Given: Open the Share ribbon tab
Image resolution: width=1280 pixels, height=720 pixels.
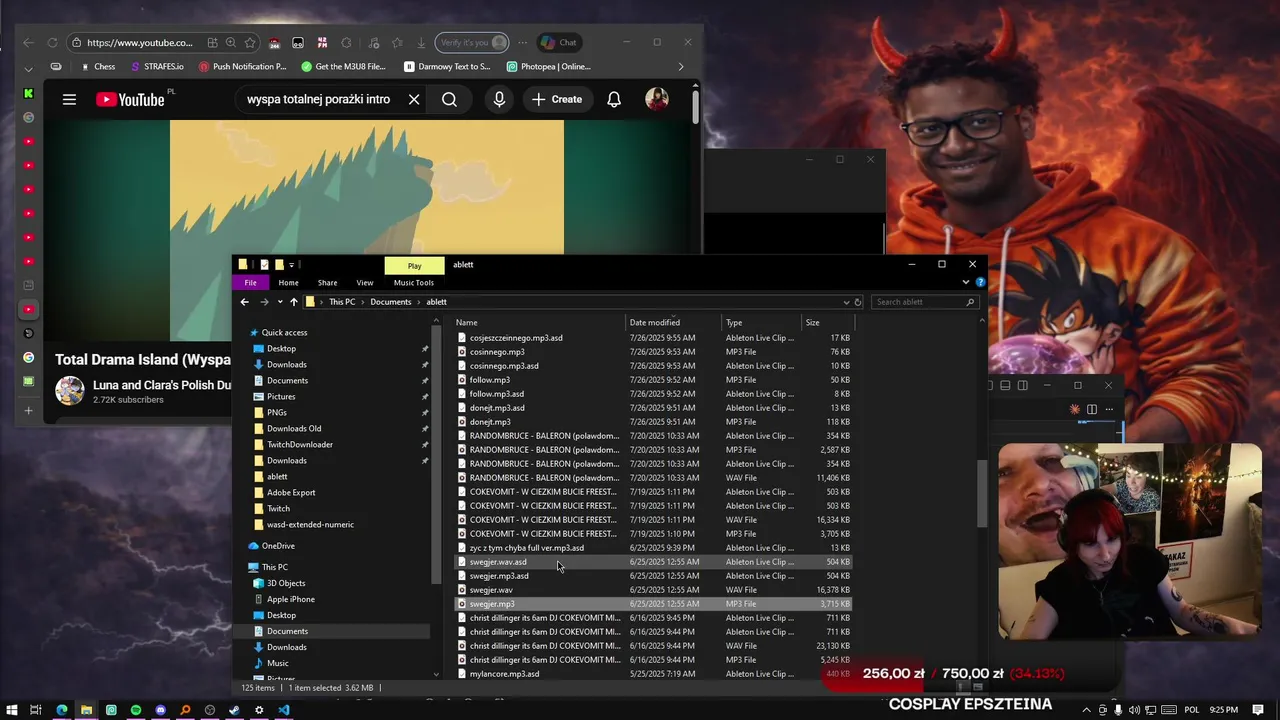Looking at the screenshot, I should pyautogui.click(x=327, y=283).
